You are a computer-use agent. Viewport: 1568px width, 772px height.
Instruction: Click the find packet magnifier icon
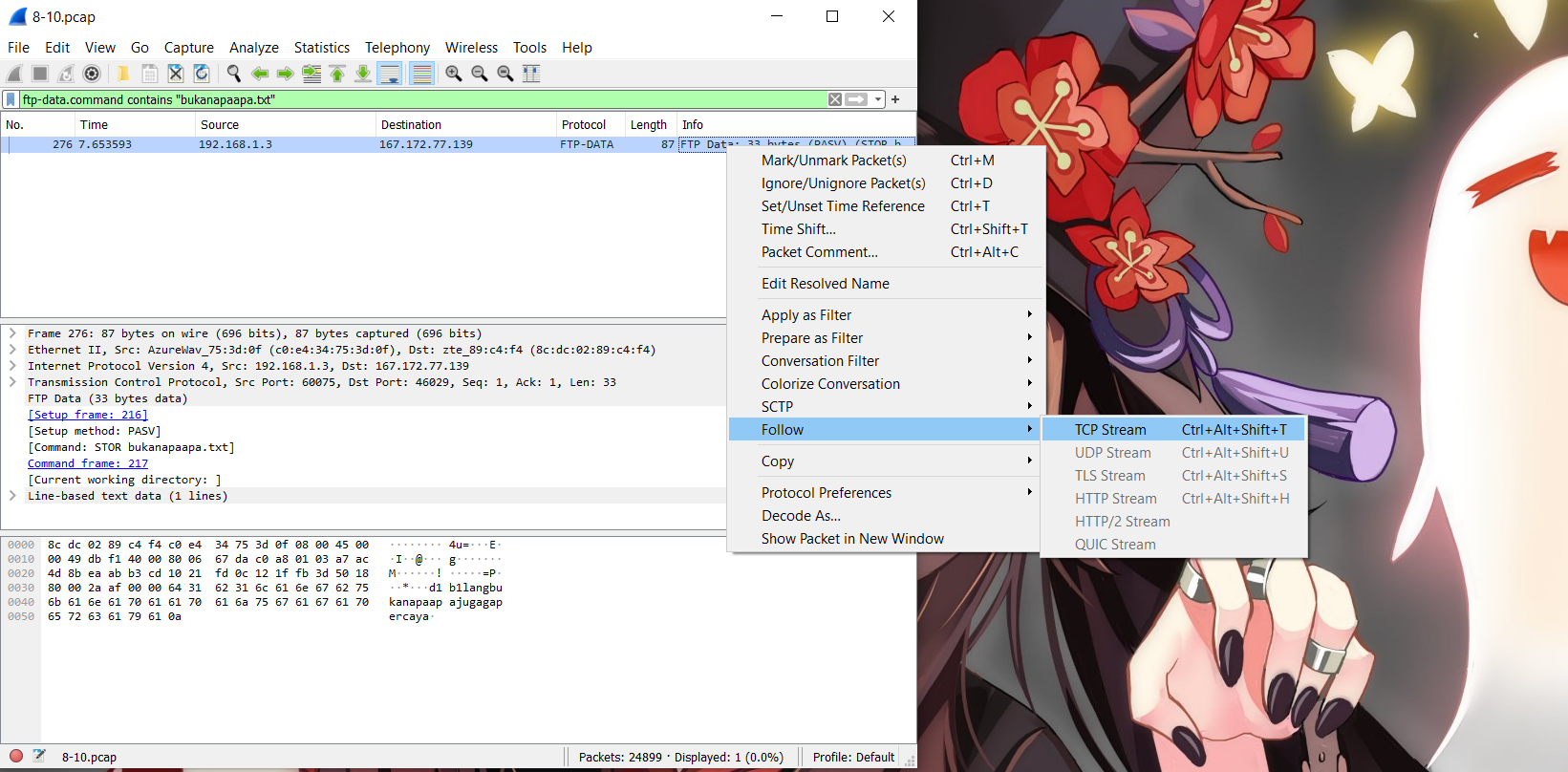233,74
